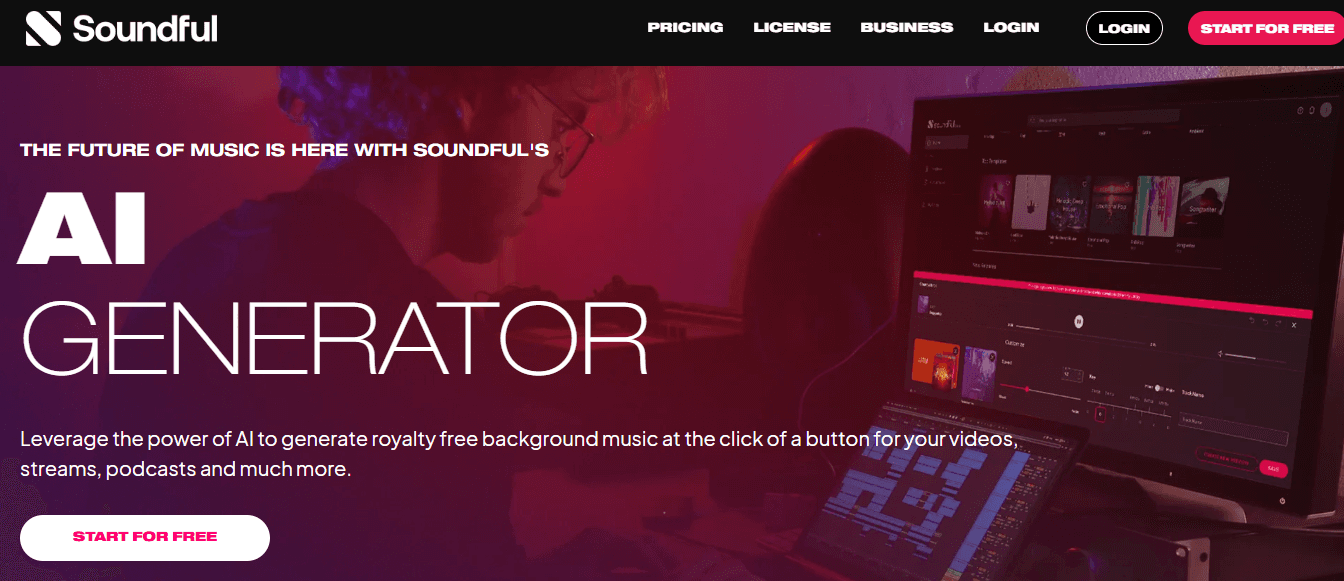Click the pink START FOR FREE header button
1344x581 pixels.
[1266, 28]
